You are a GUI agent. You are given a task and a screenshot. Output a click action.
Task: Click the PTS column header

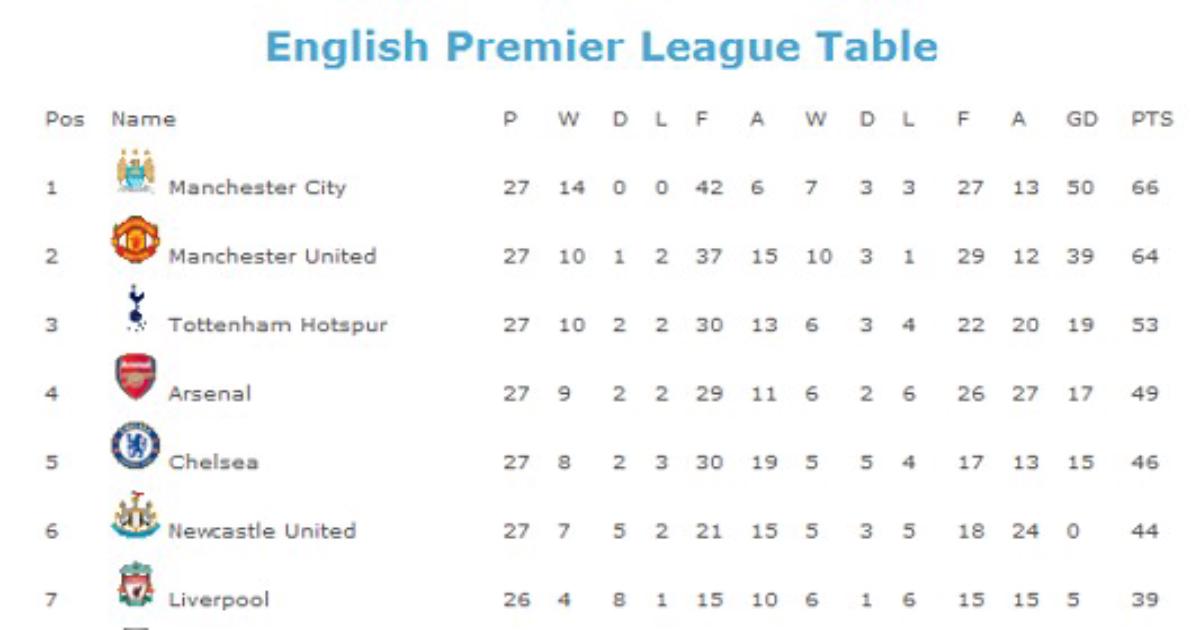tap(1152, 119)
